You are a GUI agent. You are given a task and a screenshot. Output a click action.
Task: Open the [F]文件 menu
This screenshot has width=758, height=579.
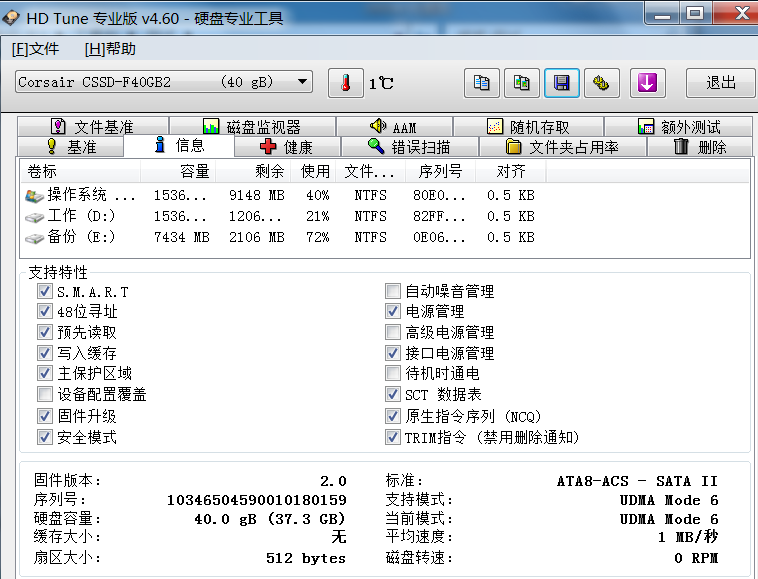point(36,49)
